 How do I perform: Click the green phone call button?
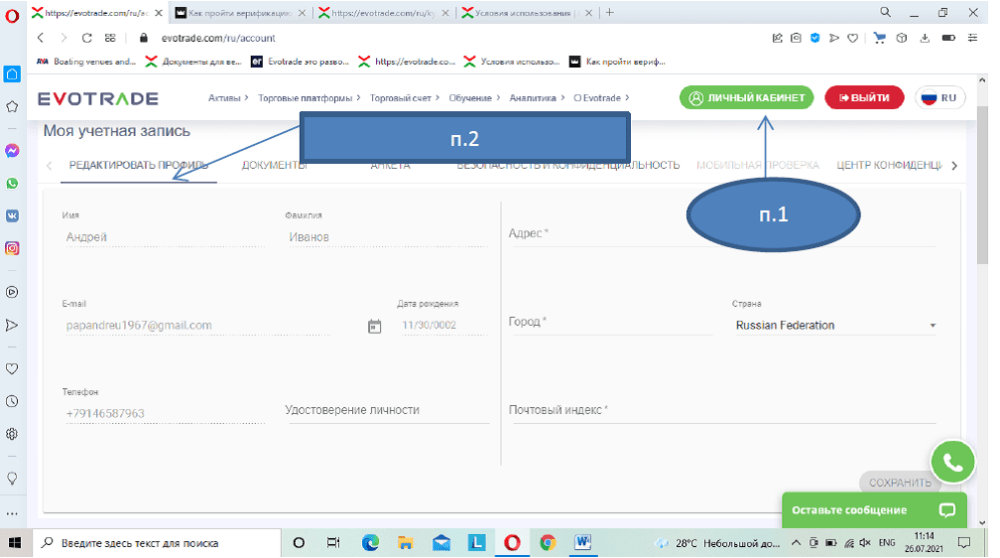[x=952, y=463]
